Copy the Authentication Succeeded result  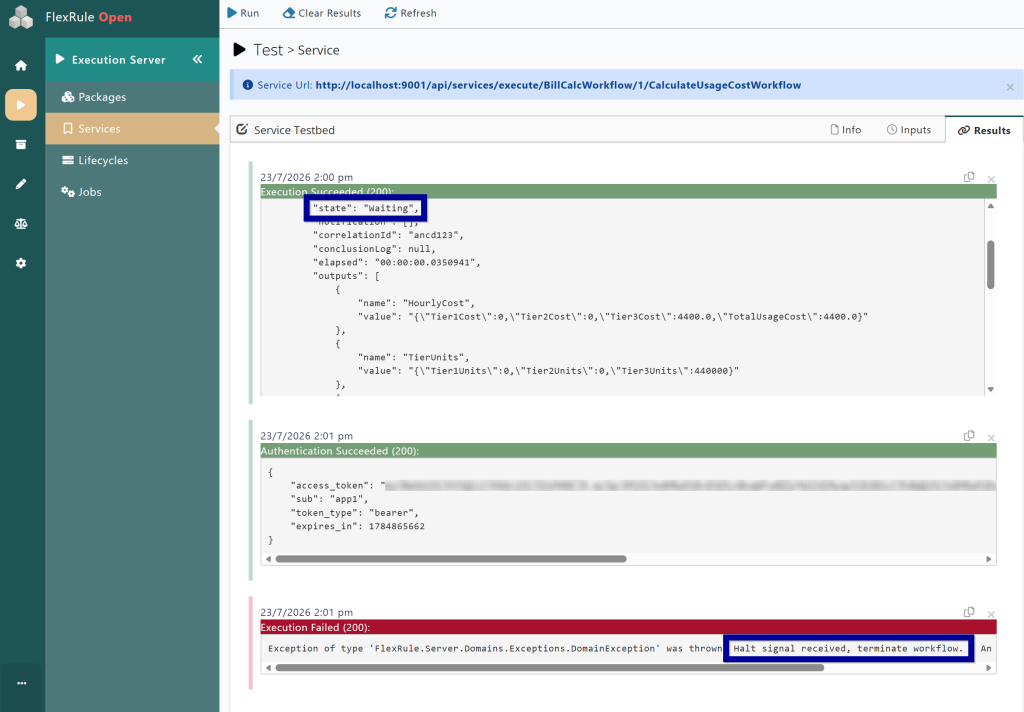point(969,436)
